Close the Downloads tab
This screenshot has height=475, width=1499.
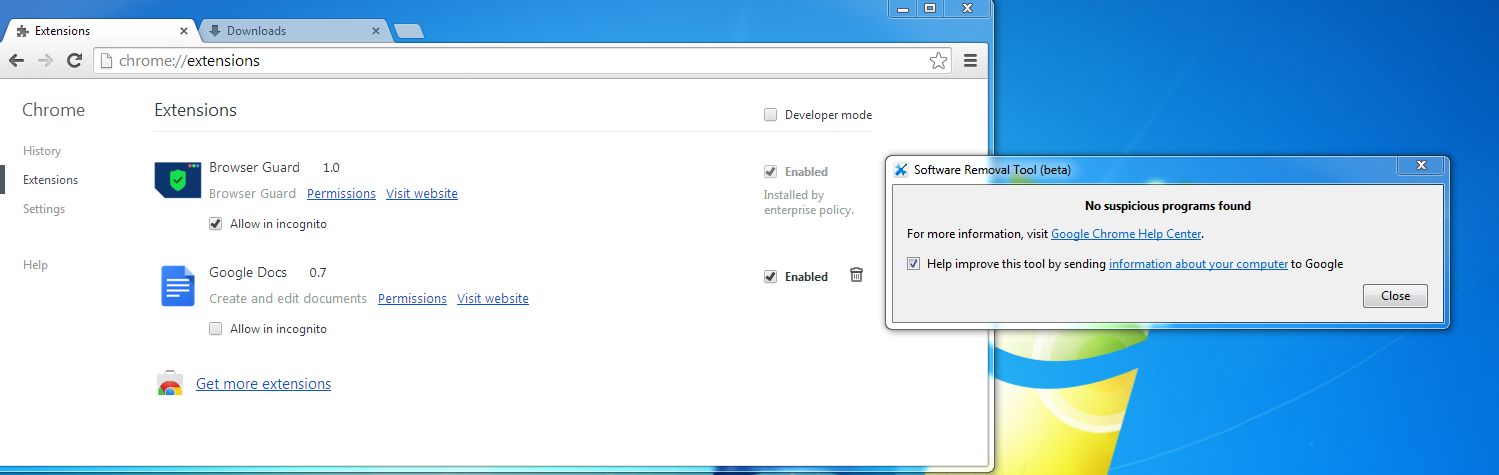pyautogui.click(x=376, y=31)
